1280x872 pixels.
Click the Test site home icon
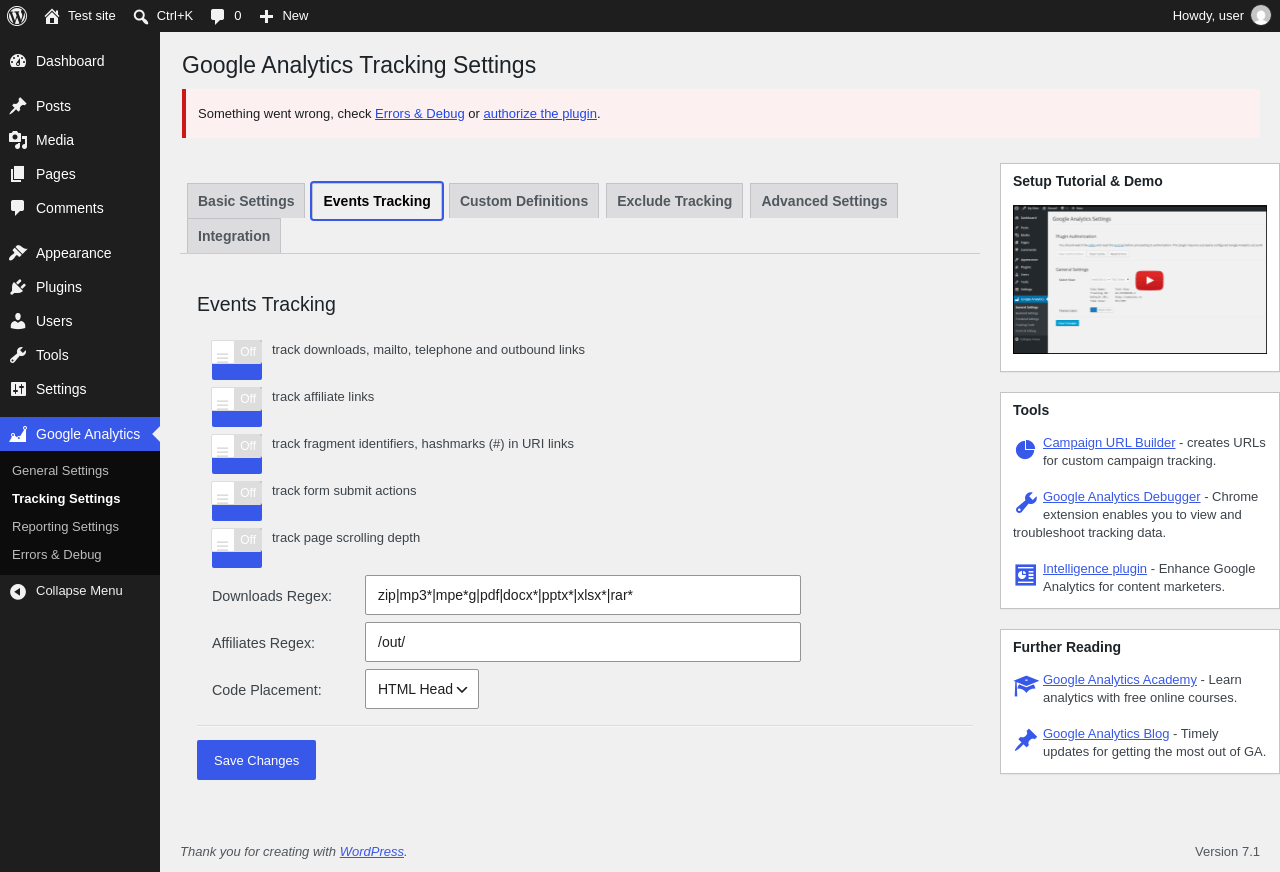click(52, 16)
